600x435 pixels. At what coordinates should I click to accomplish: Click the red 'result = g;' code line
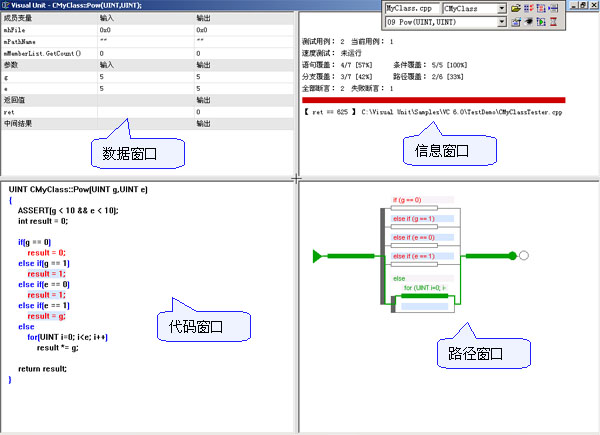click(x=46, y=316)
